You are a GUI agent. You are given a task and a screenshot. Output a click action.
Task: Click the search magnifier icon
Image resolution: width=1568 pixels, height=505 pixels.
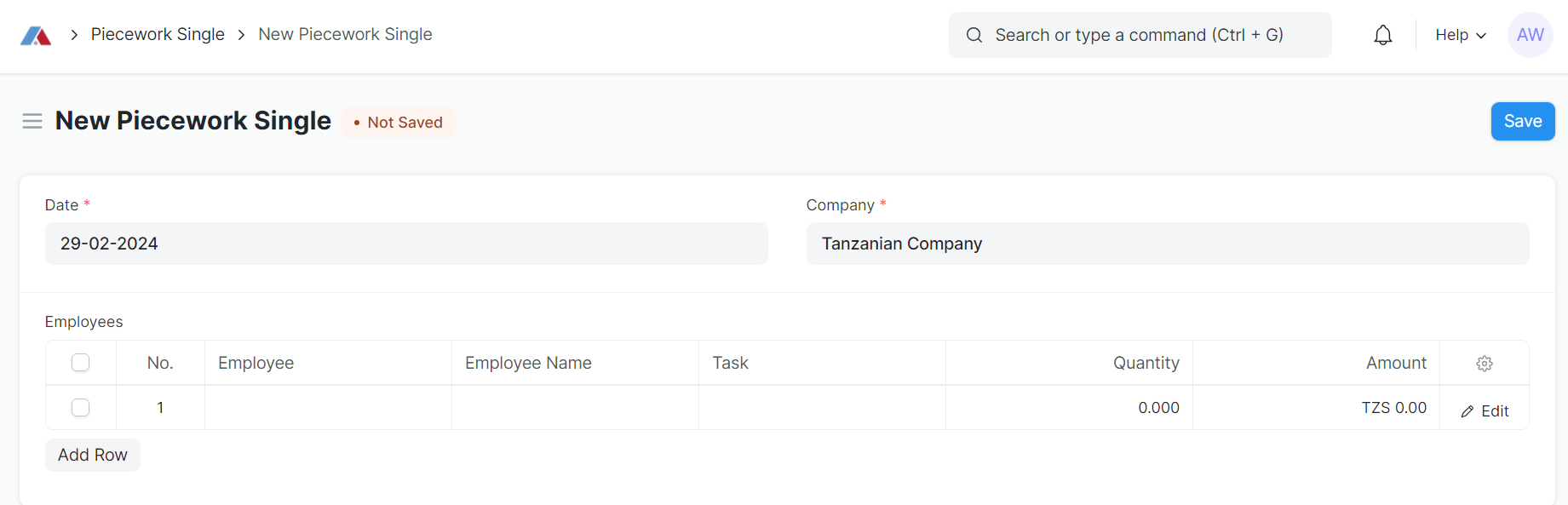click(974, 35)
